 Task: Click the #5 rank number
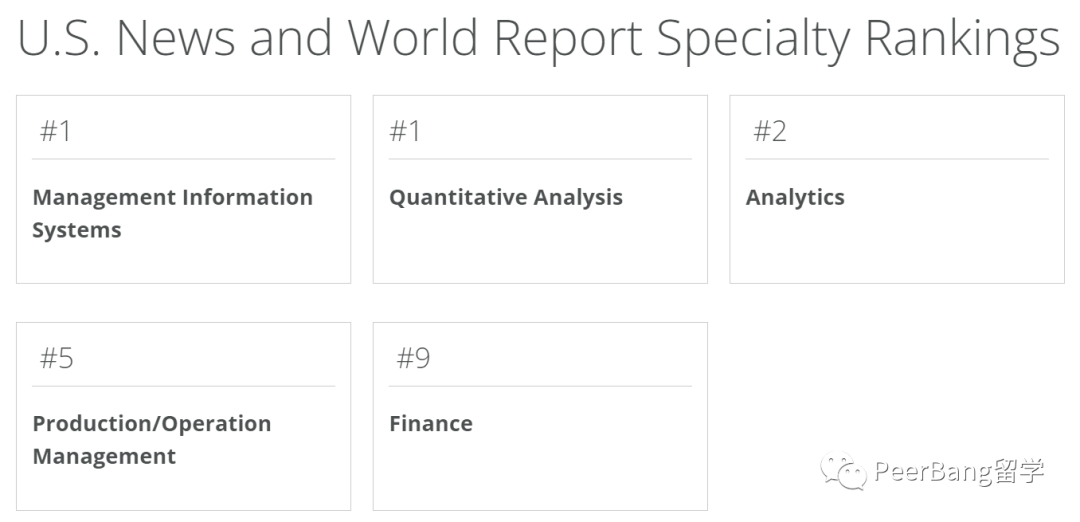pyautogui.click(x=56, y=358)
